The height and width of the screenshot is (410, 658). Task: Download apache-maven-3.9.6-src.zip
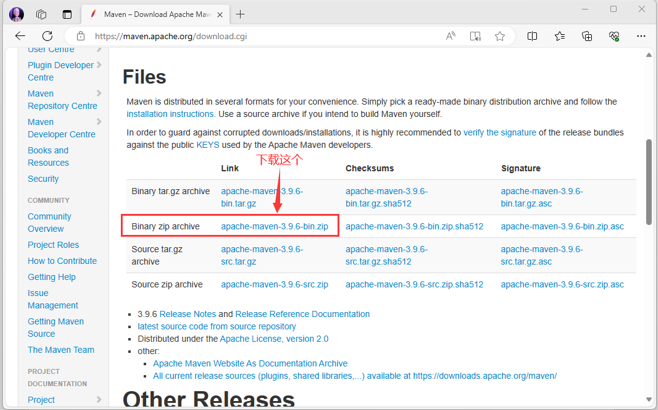tap(274, 285)
